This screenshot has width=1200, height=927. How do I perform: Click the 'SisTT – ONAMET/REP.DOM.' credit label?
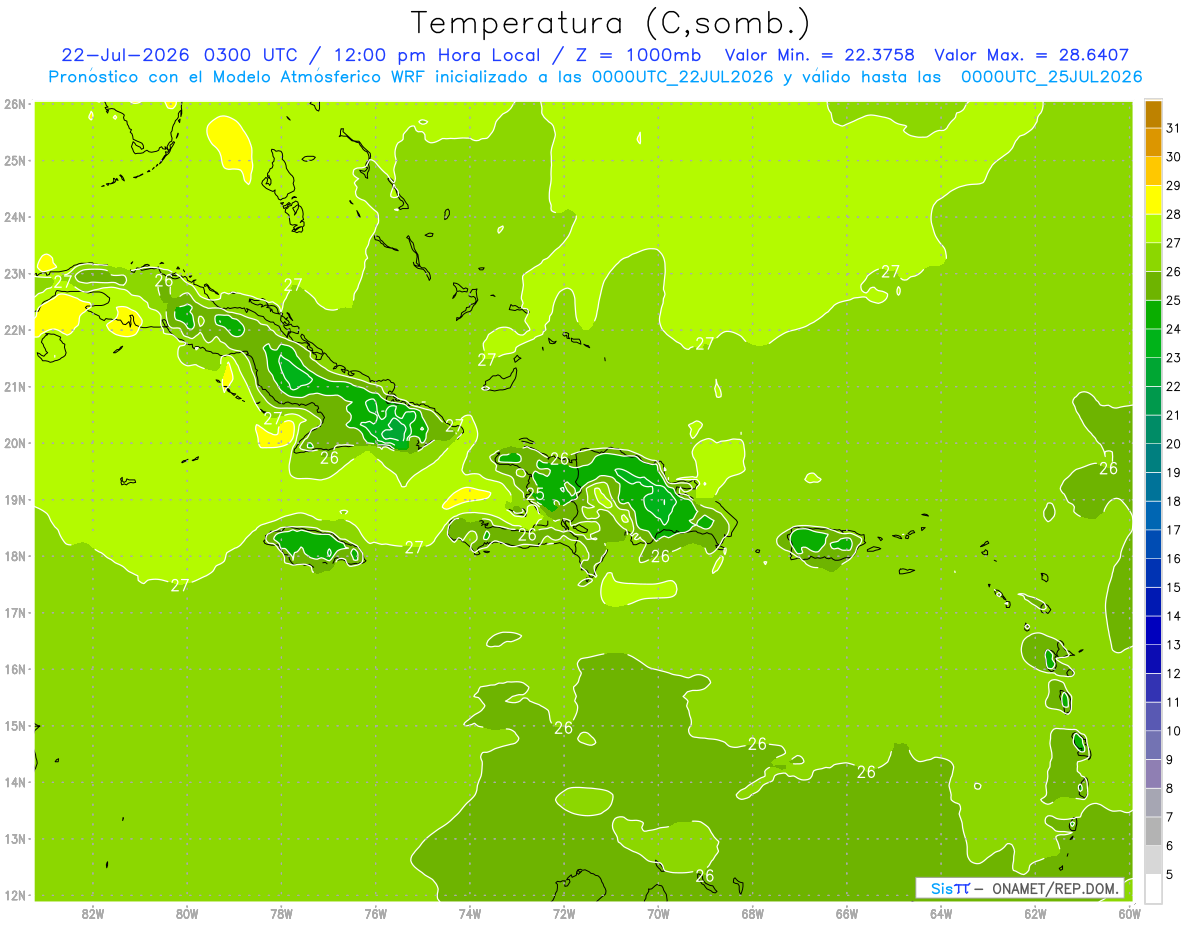tap(1020, 888)
